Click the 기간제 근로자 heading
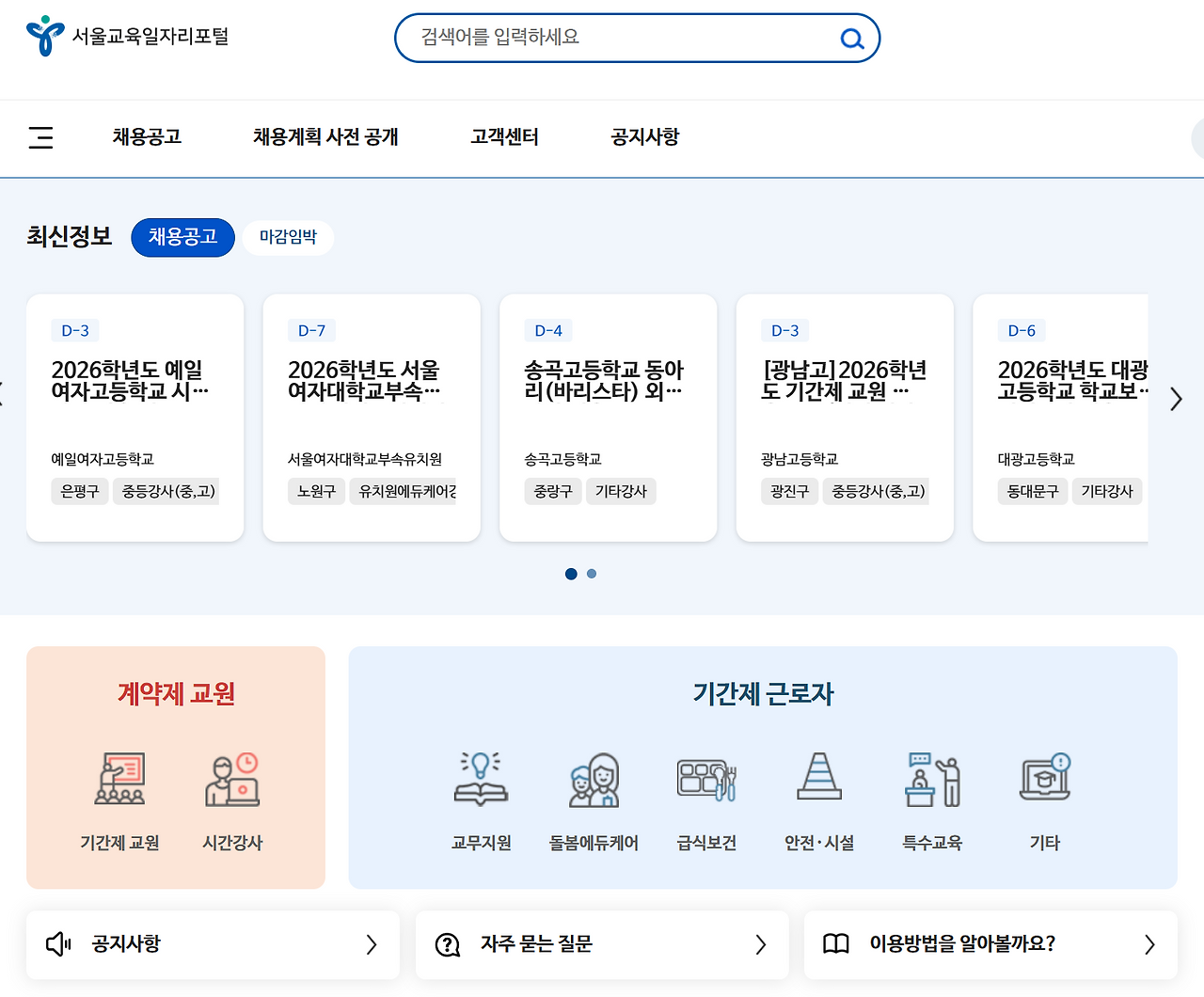The height and width of the screenshot is (997, 1204). click(763, 694)
